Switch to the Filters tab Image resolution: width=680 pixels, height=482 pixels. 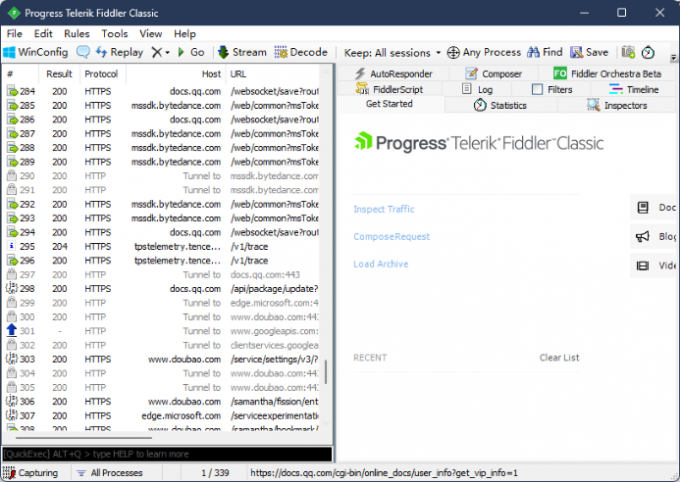point(552,89)
